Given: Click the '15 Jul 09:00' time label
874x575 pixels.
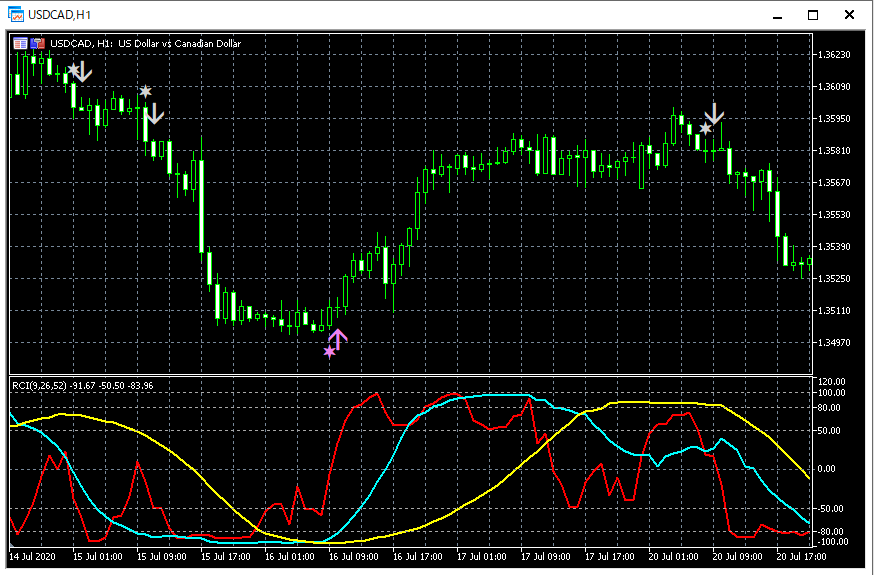Looking at the screenshot, I should (x=162, y=557).
